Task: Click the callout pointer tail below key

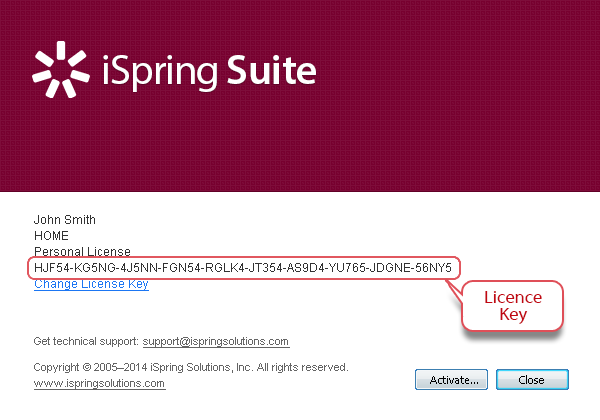Action: tap(454, 290)
